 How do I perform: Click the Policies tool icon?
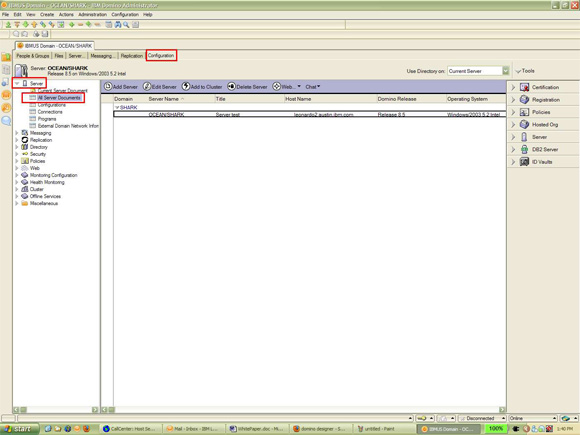click(524, 112)
